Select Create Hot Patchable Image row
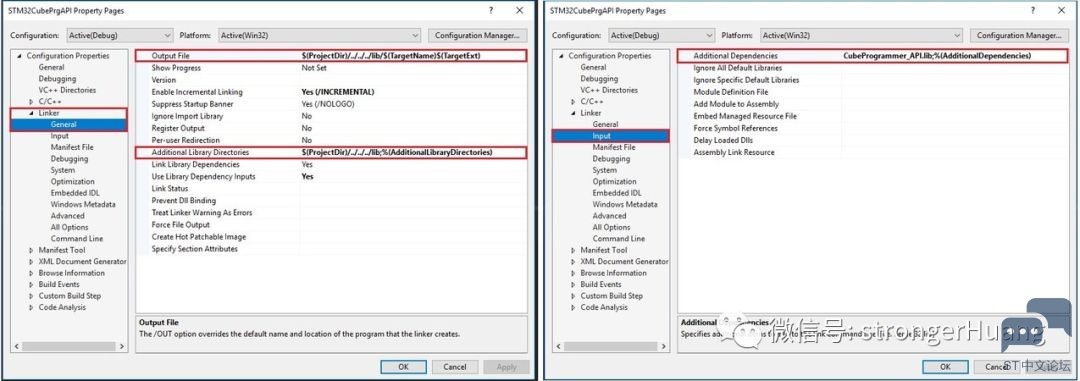Viewport: 1080px width, 381px height. tap(332, 237)
